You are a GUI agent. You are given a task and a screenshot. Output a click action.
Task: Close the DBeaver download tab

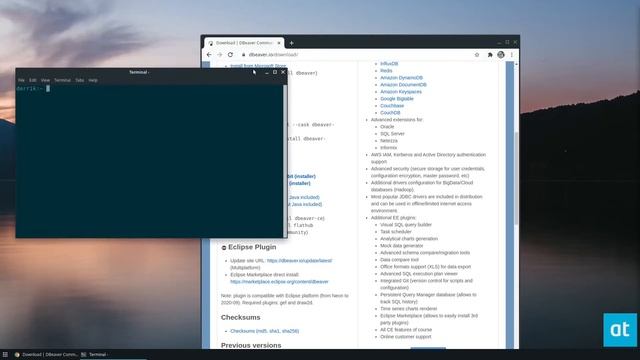coord(279,43)
